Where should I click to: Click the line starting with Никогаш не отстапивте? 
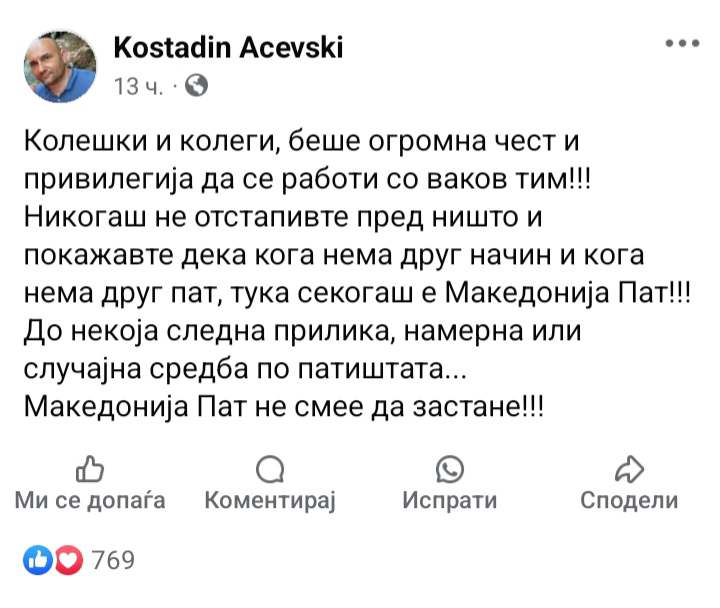[283, 217]
